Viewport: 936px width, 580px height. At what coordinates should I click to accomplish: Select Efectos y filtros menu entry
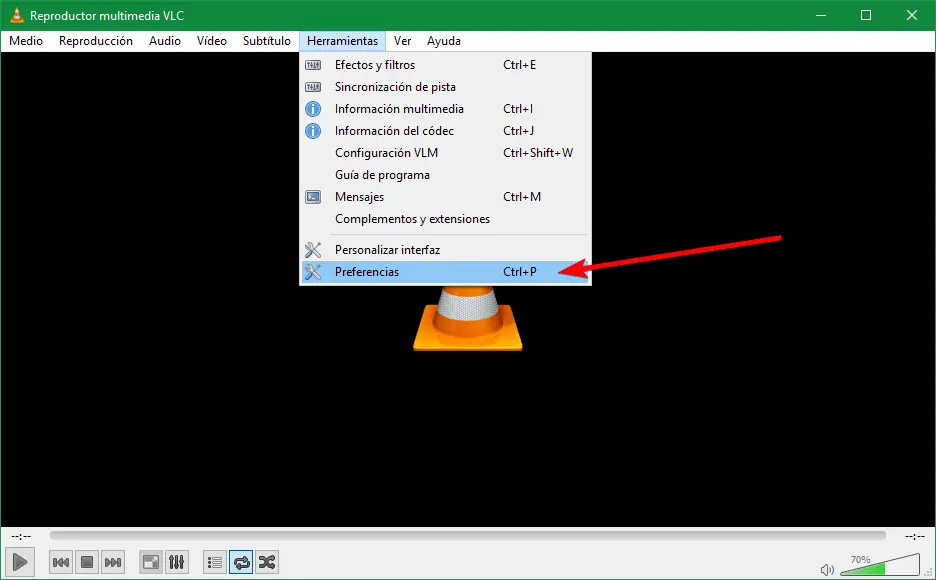point(445,64)
